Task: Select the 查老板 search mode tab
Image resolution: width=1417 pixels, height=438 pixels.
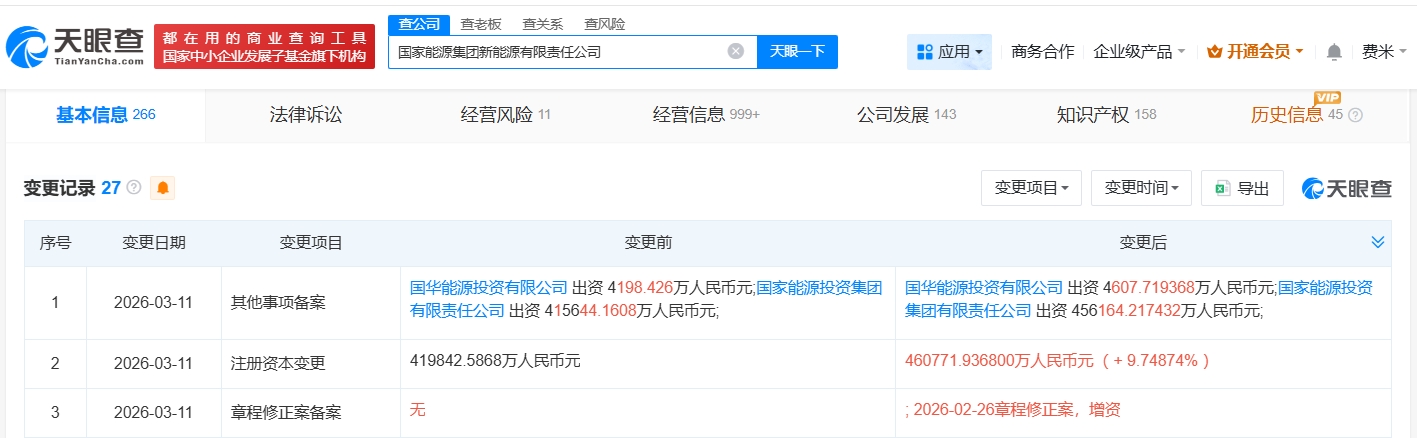Action: pos(480,24)
